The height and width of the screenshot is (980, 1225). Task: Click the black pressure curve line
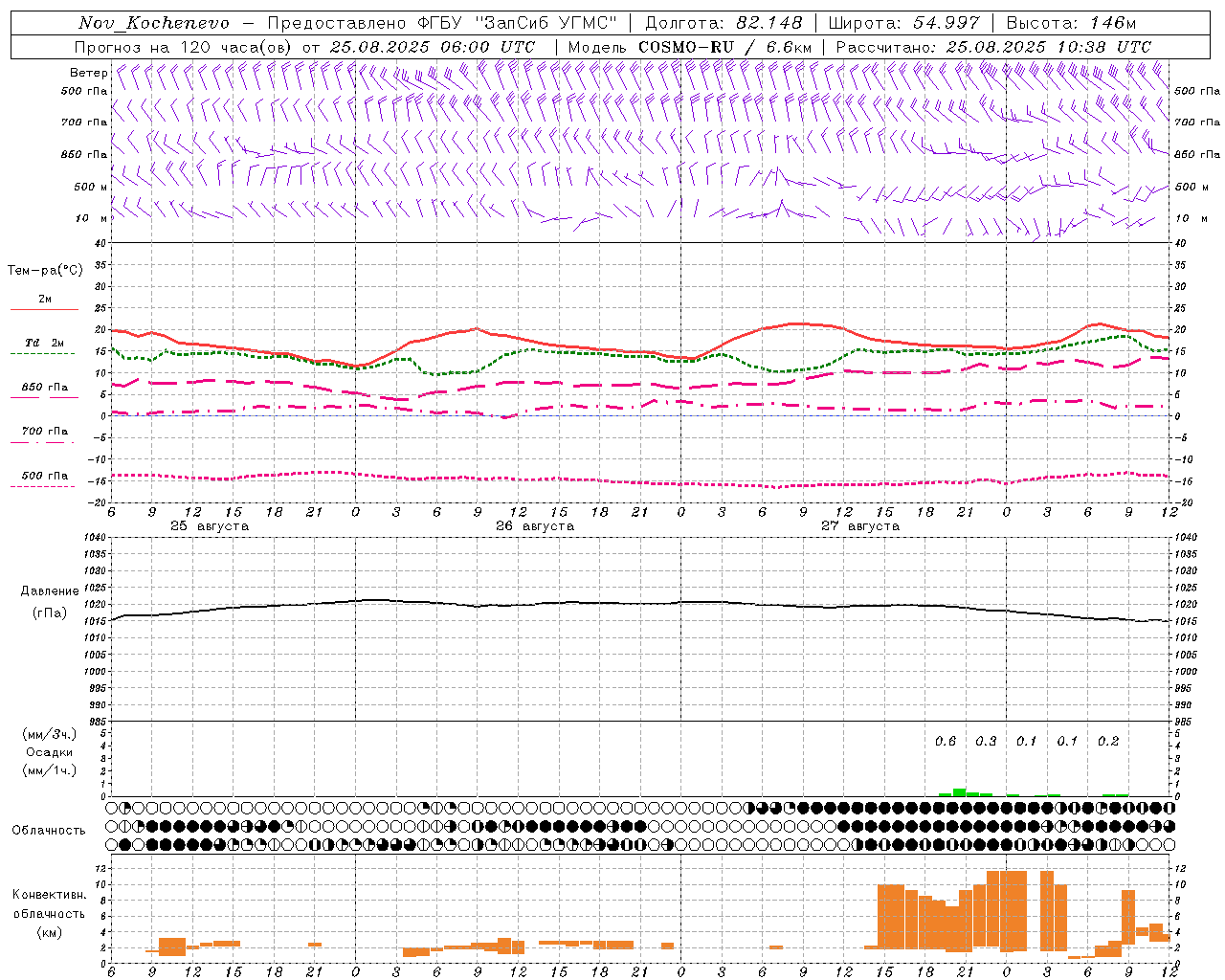639,605
